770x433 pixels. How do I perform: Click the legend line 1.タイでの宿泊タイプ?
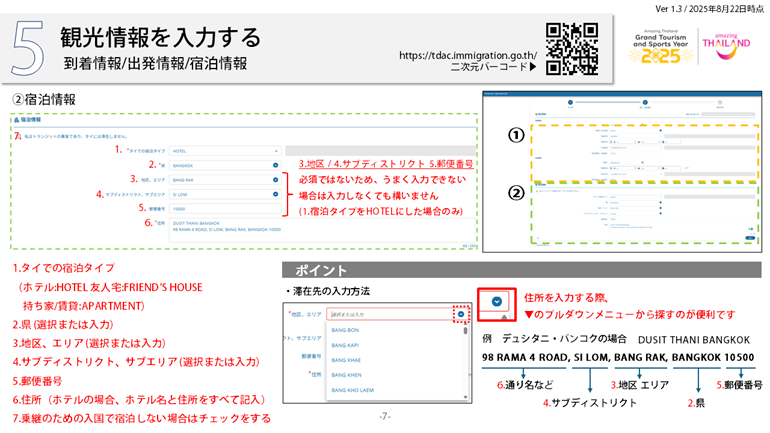pos(64,268)
